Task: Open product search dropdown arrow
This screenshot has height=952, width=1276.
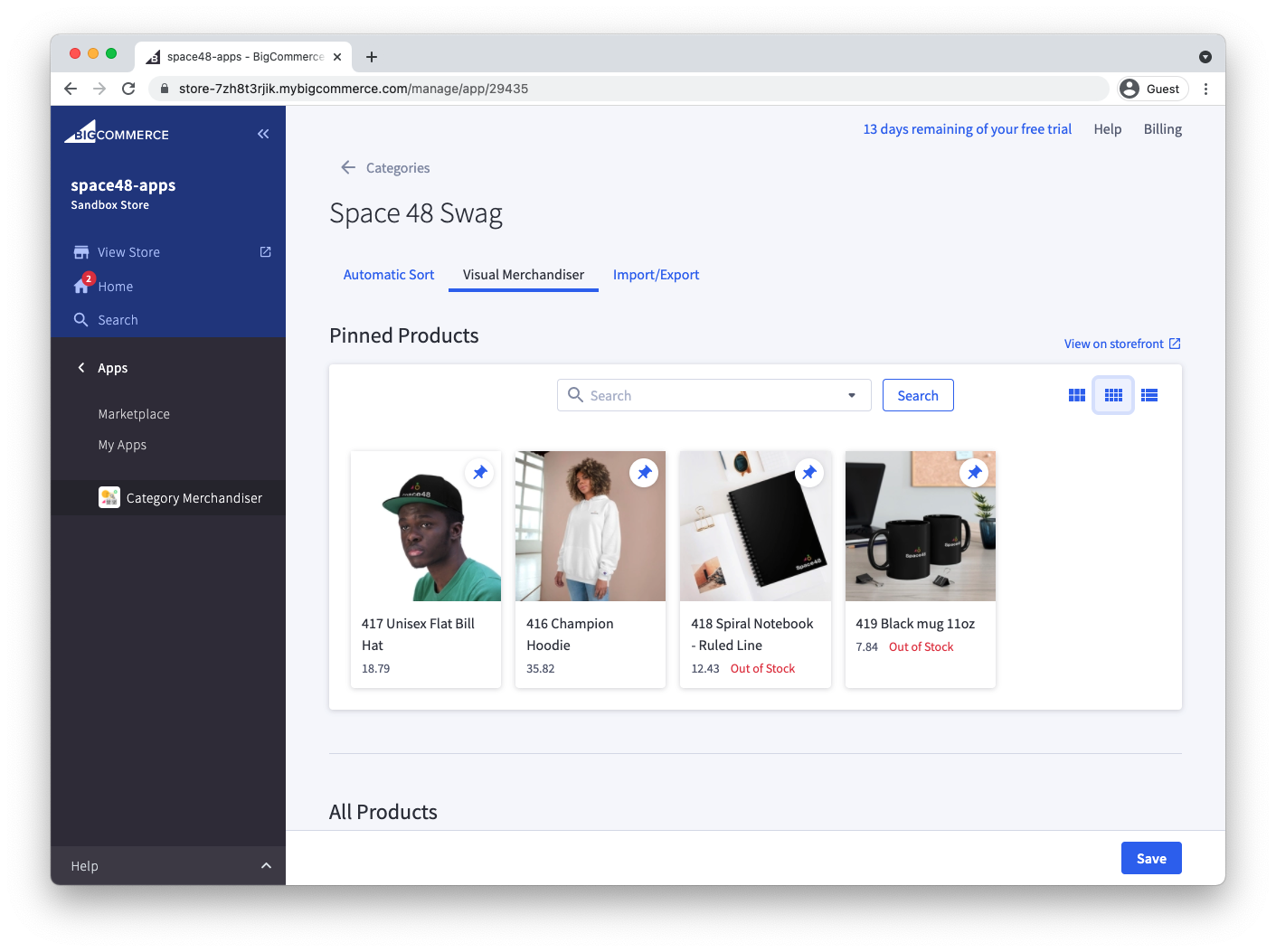Action: (852, 395)
